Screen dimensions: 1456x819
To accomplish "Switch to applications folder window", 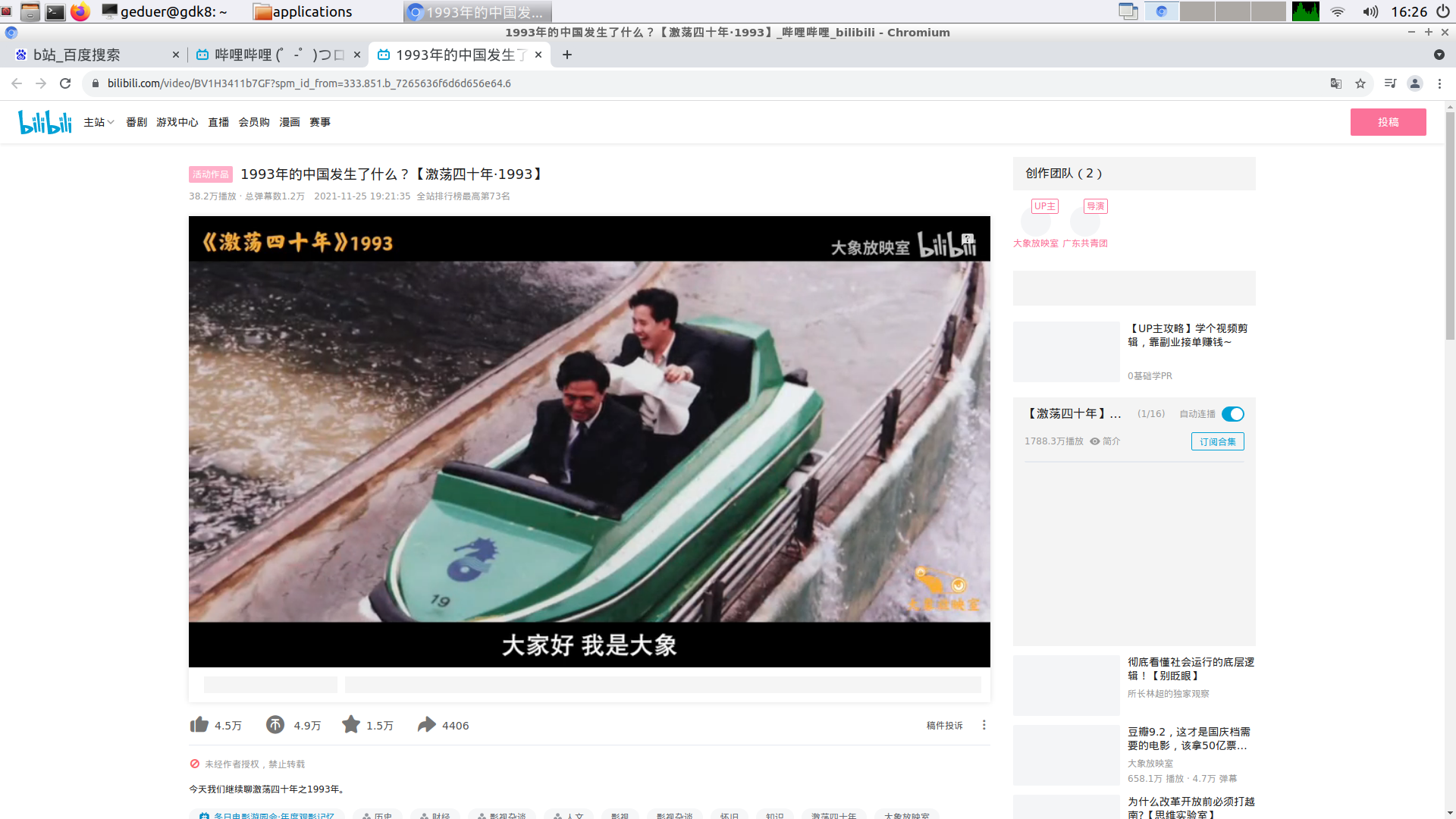I will point(303,11).
